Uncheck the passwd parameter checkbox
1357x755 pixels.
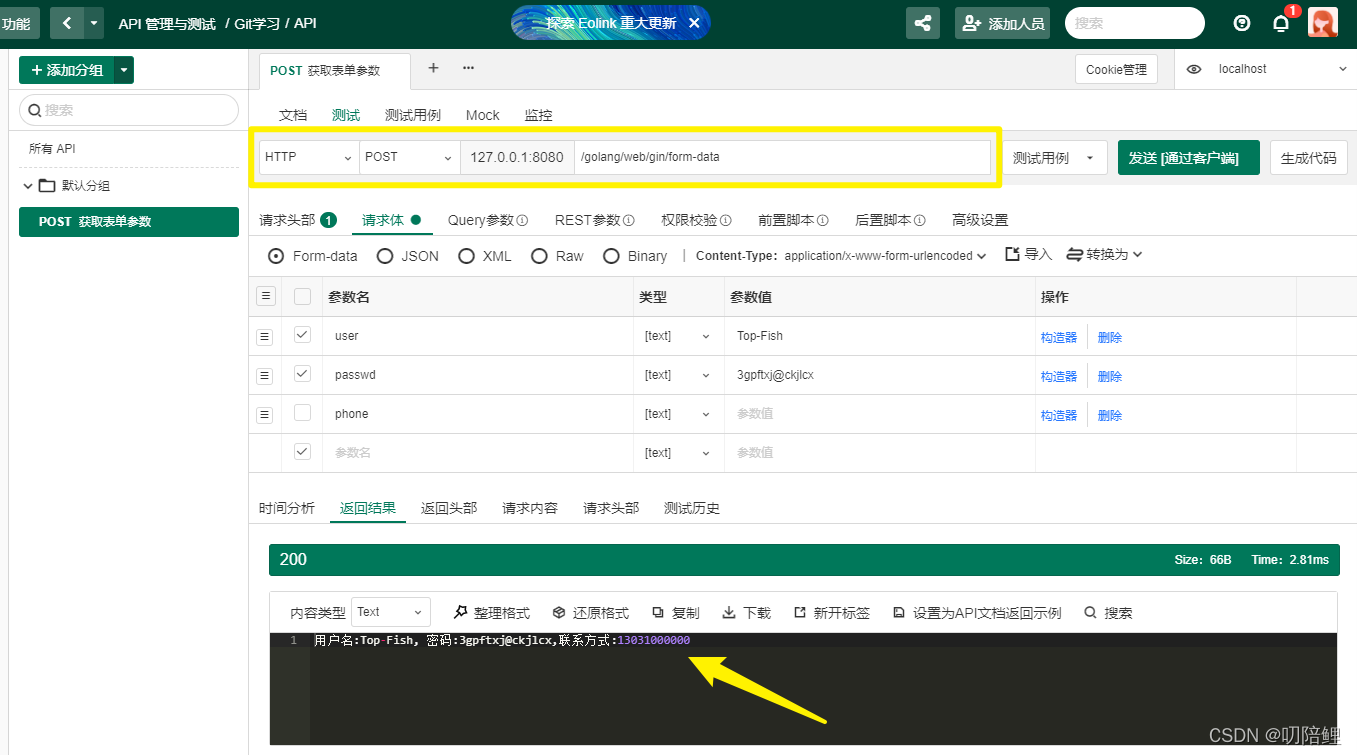point(302,374)
